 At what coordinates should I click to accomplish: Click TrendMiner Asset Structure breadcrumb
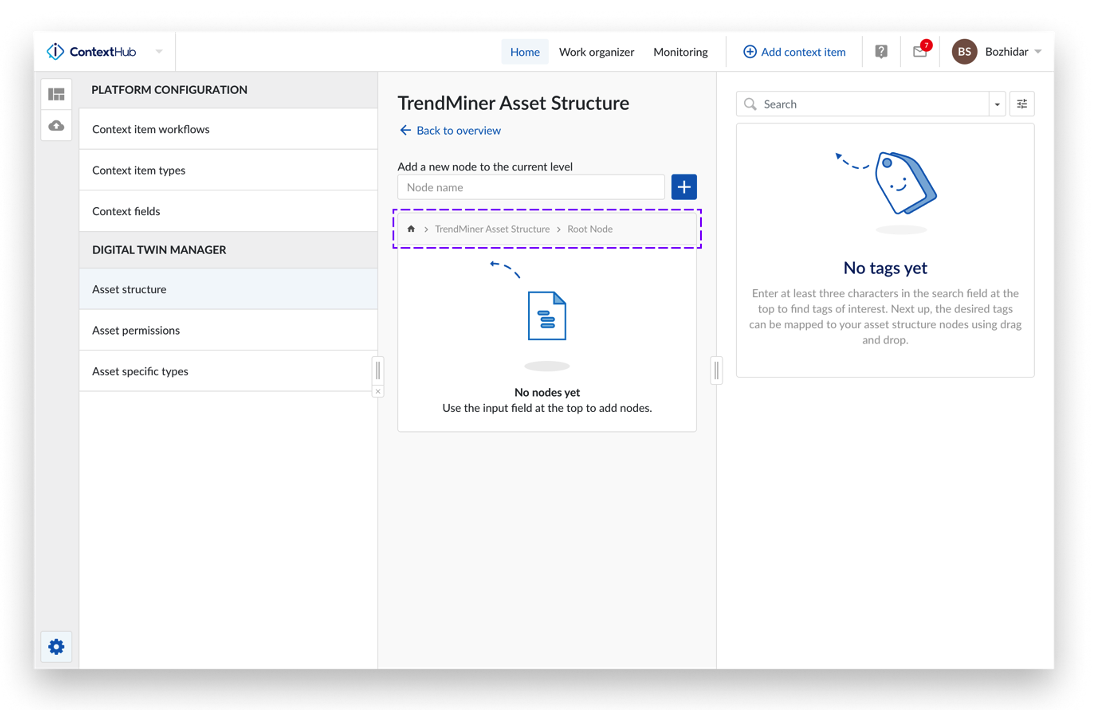coord(492,229)
